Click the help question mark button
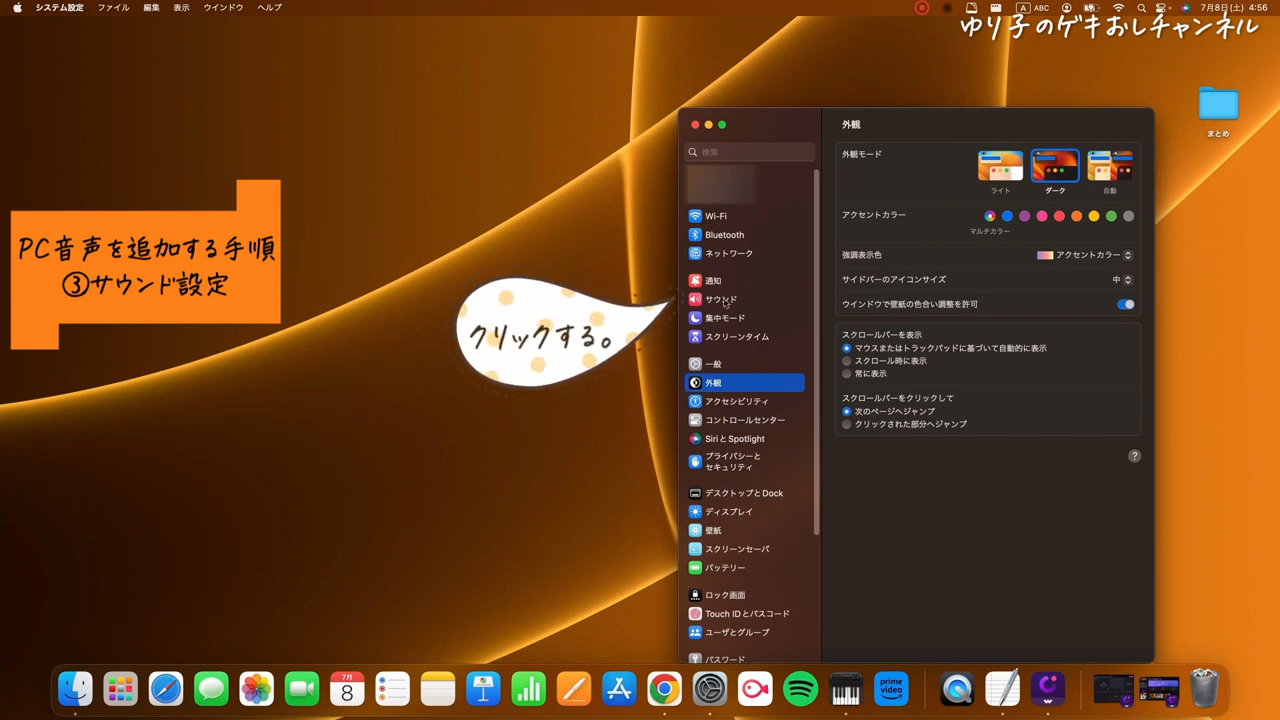 click(x=1134, y=456)
